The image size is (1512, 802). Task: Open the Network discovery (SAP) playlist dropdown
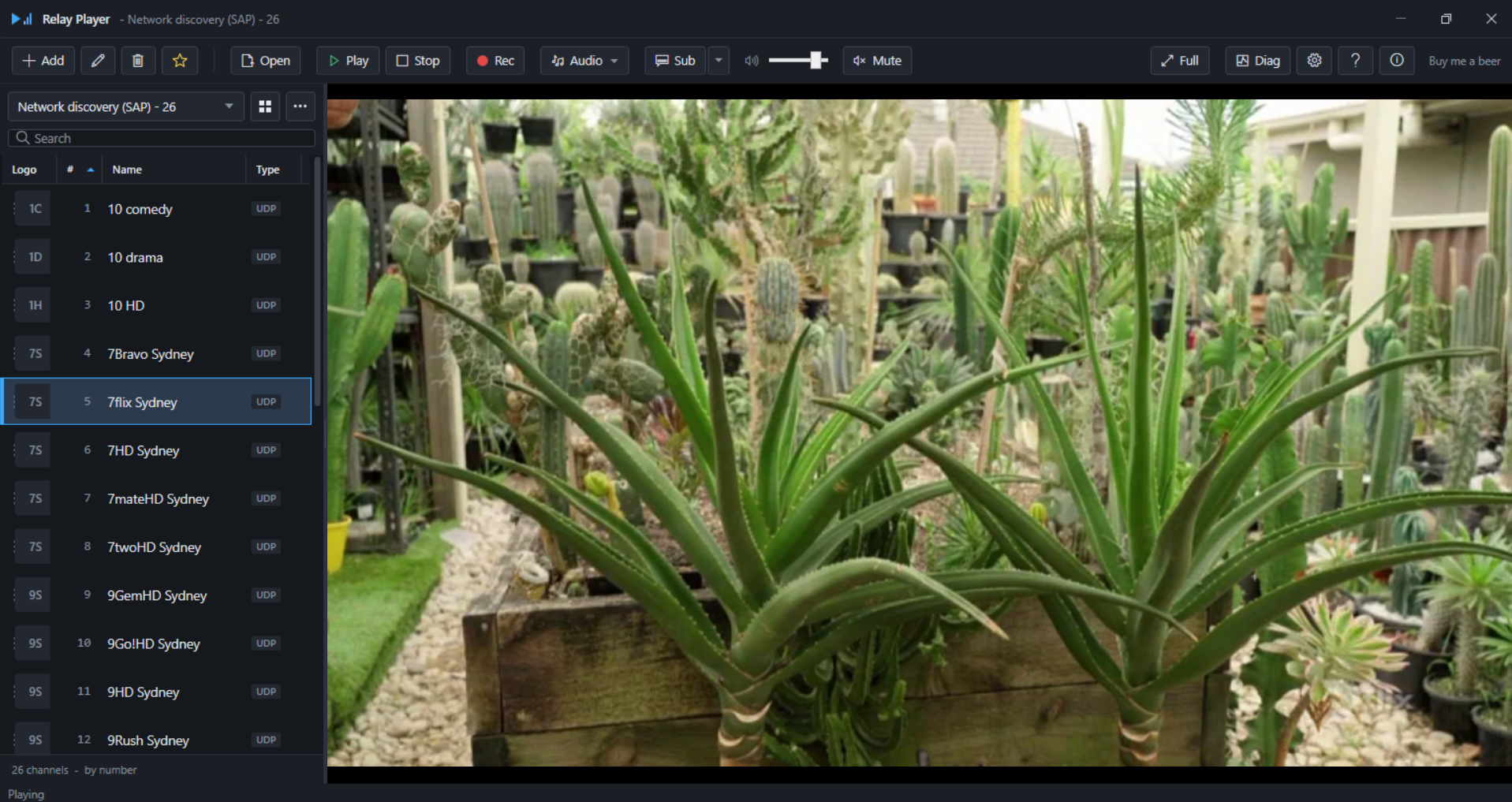126,106
